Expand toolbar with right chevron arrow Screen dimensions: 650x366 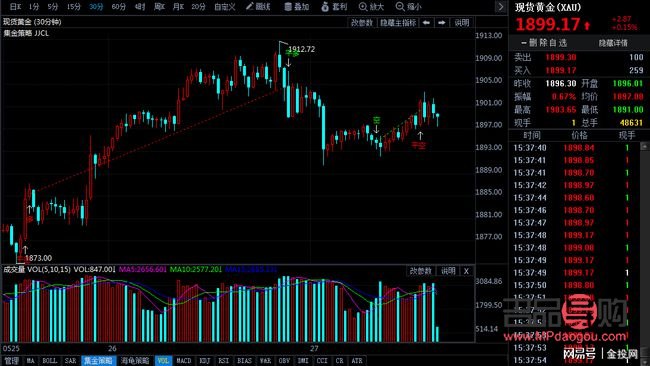pyautogui.click(x=501, y=7)
